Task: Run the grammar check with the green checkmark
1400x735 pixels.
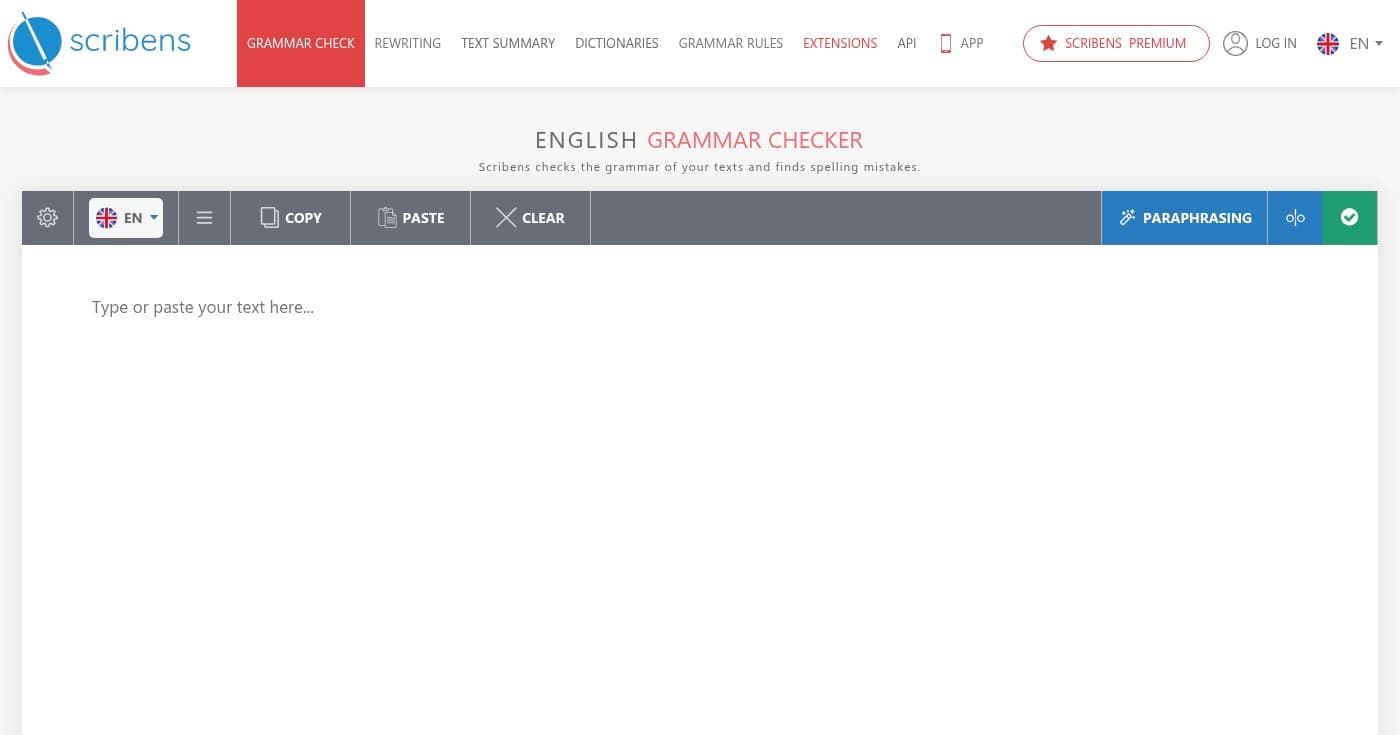Action: pyautogui.click(x=1349, y=217)
